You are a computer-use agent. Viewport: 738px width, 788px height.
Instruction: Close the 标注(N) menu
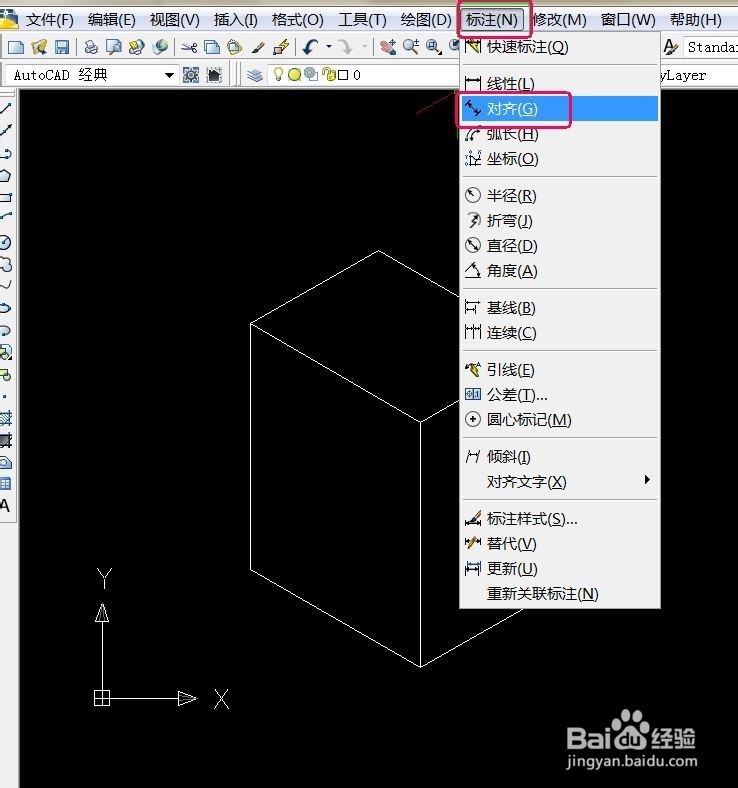491,20
